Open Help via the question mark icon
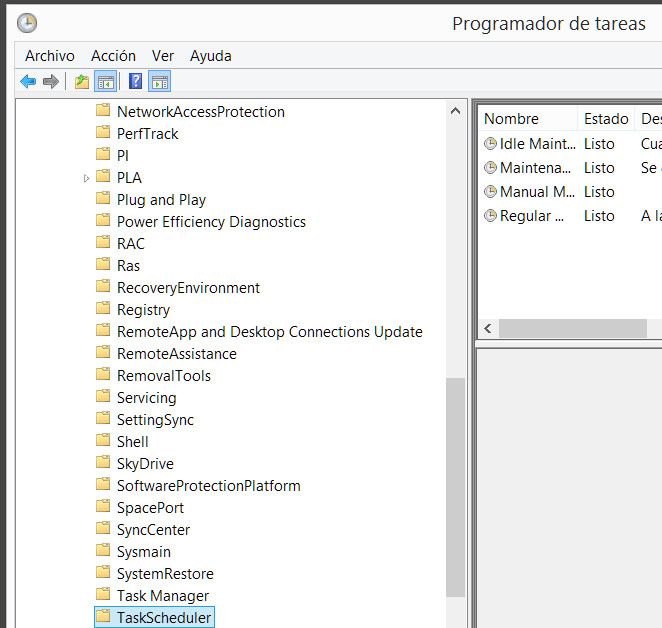Viewport: 662px width, 628px height. pos(135,82)
